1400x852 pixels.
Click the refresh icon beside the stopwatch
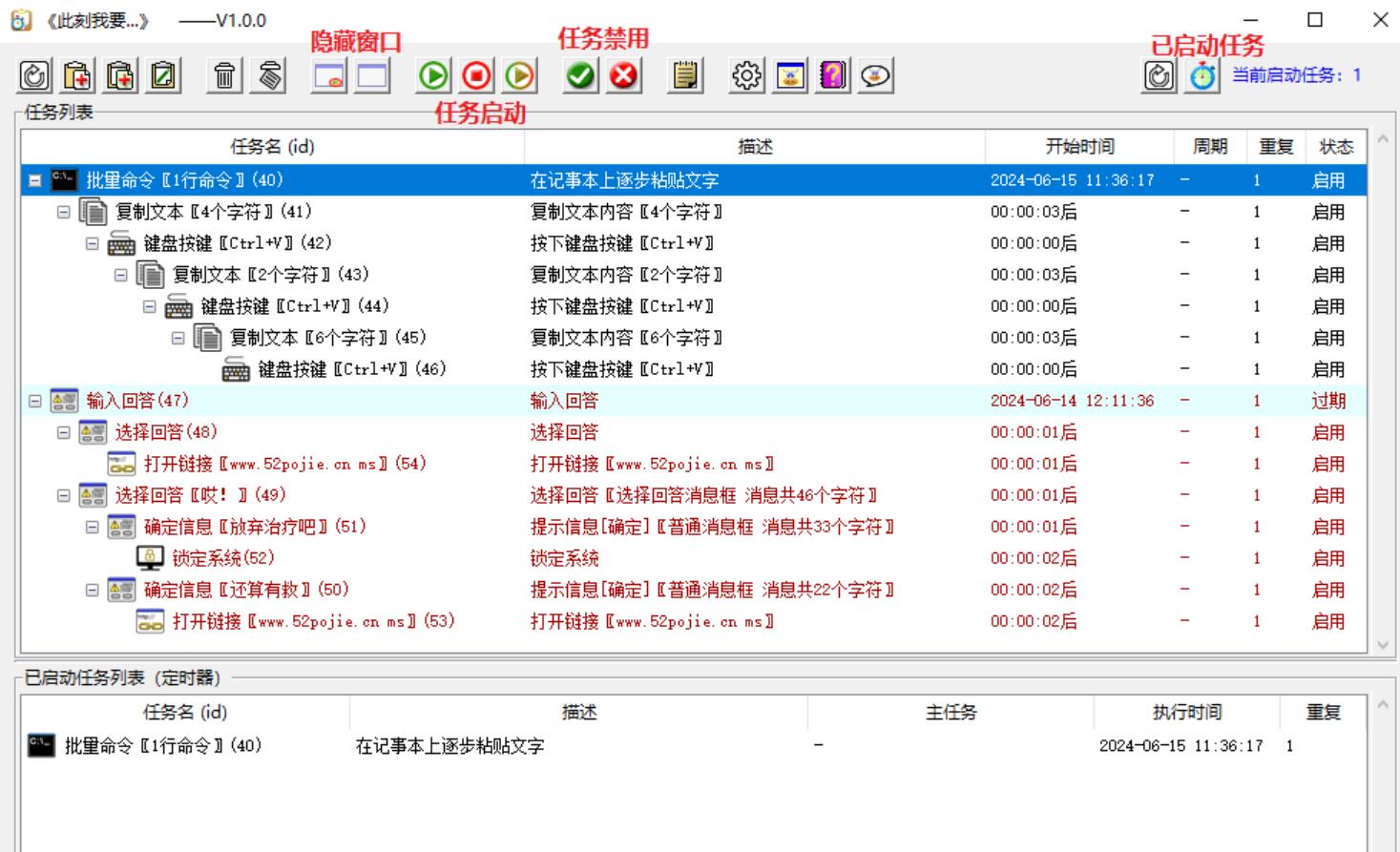pos(1160,75)
